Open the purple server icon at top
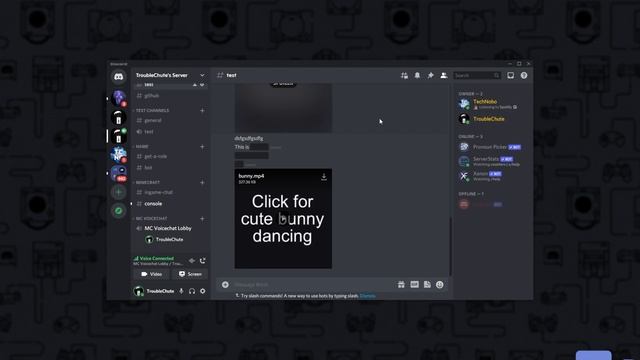This screenshot has height=360, width=640. 119,98
